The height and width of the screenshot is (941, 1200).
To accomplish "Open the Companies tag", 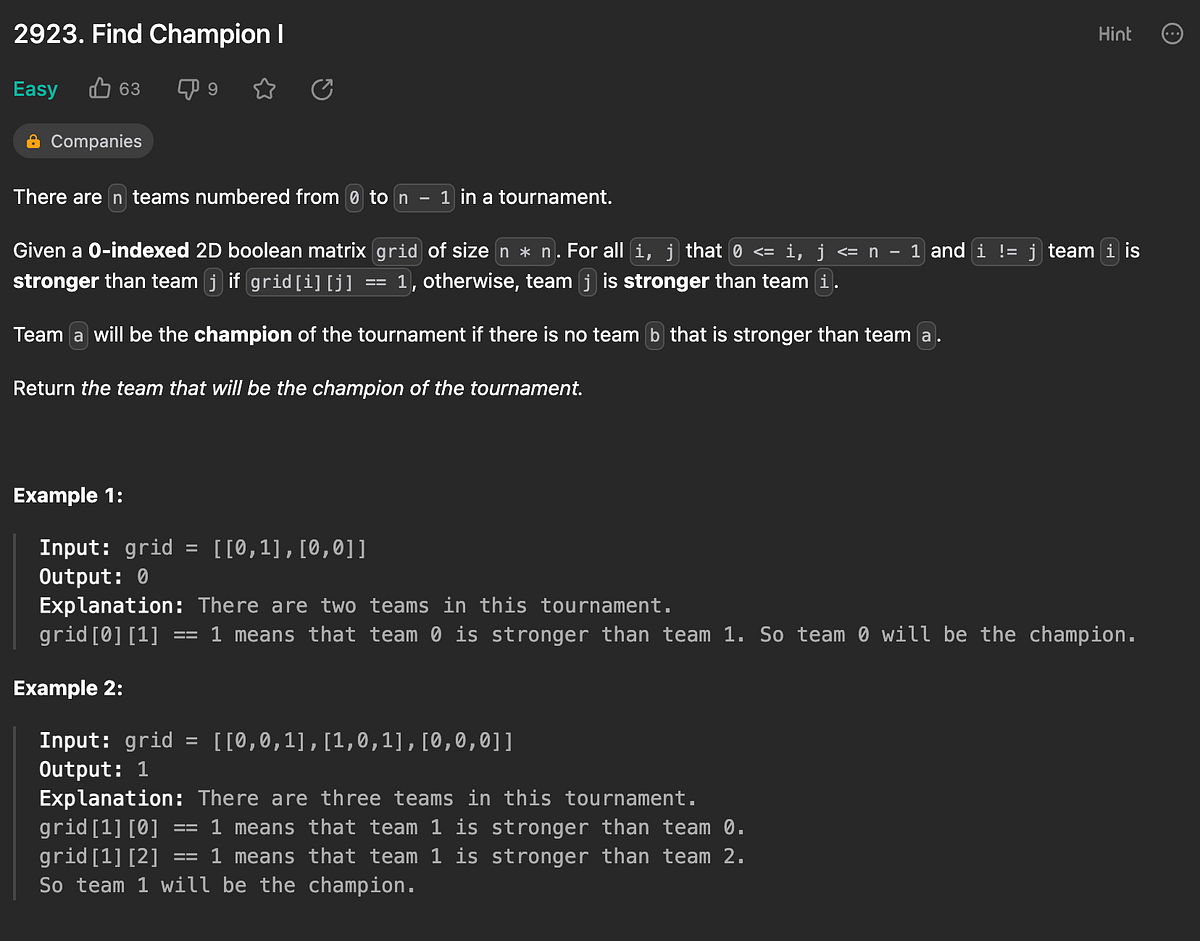I will coord(83,141).
